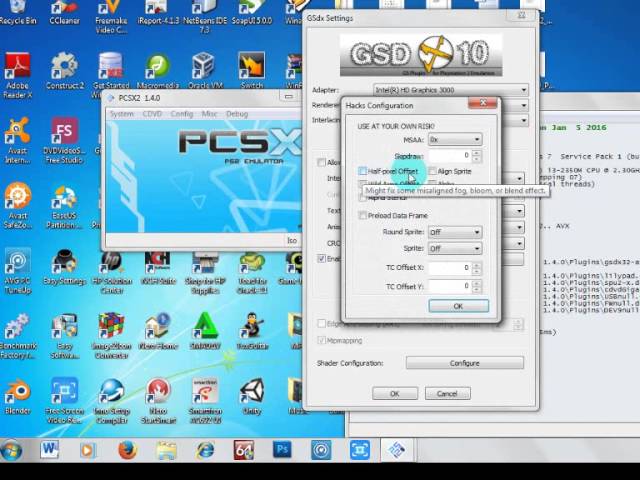
Task: Launch the EaseUS Partition Master shortcut
Action: point(64,206)
